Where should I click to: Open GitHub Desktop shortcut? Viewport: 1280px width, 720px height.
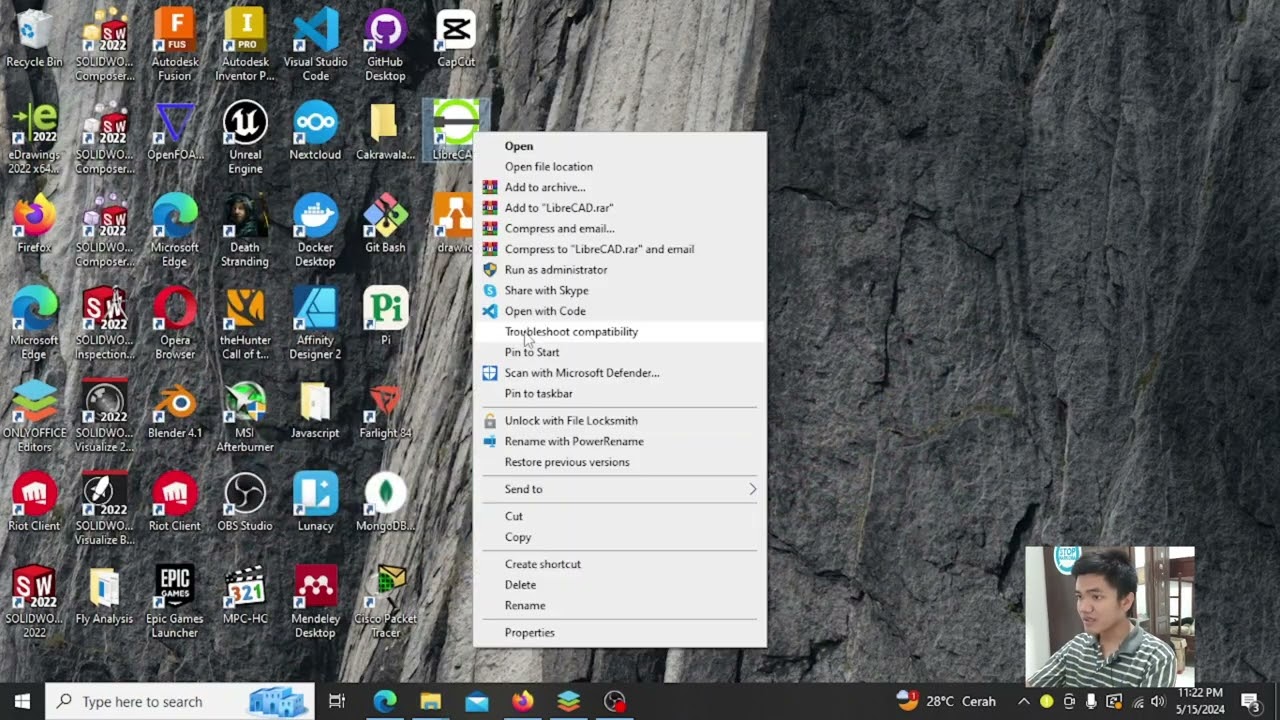click(x=385, y=46)
